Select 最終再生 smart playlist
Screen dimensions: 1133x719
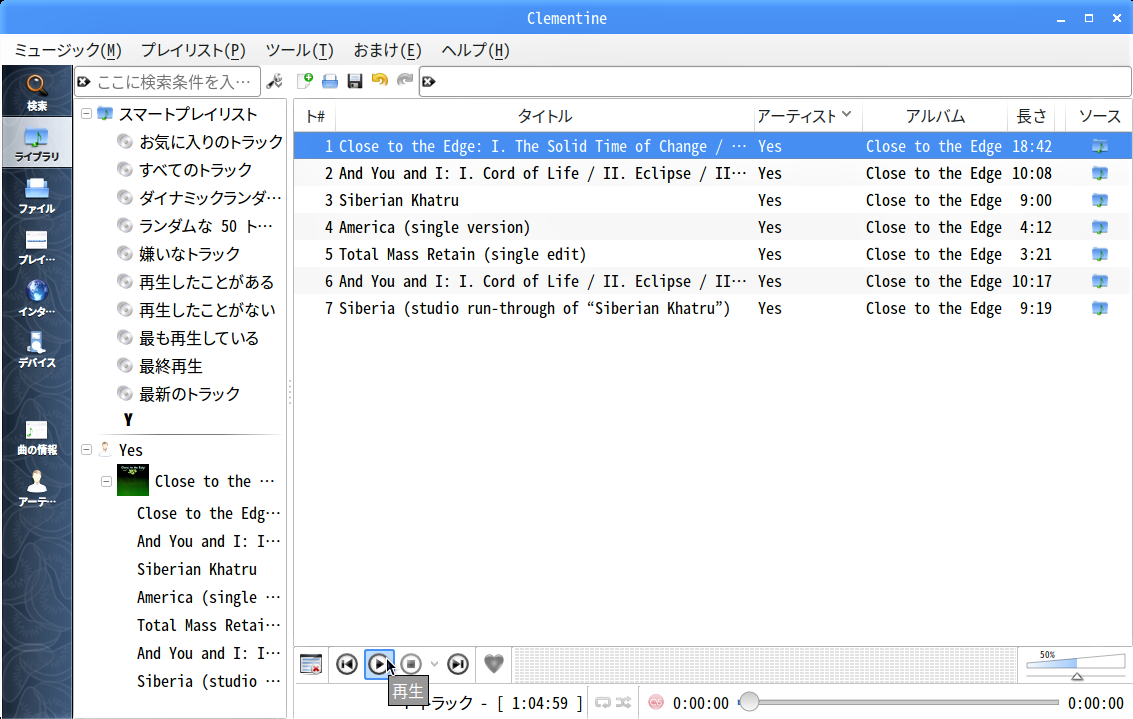click(x=171, y=366)
